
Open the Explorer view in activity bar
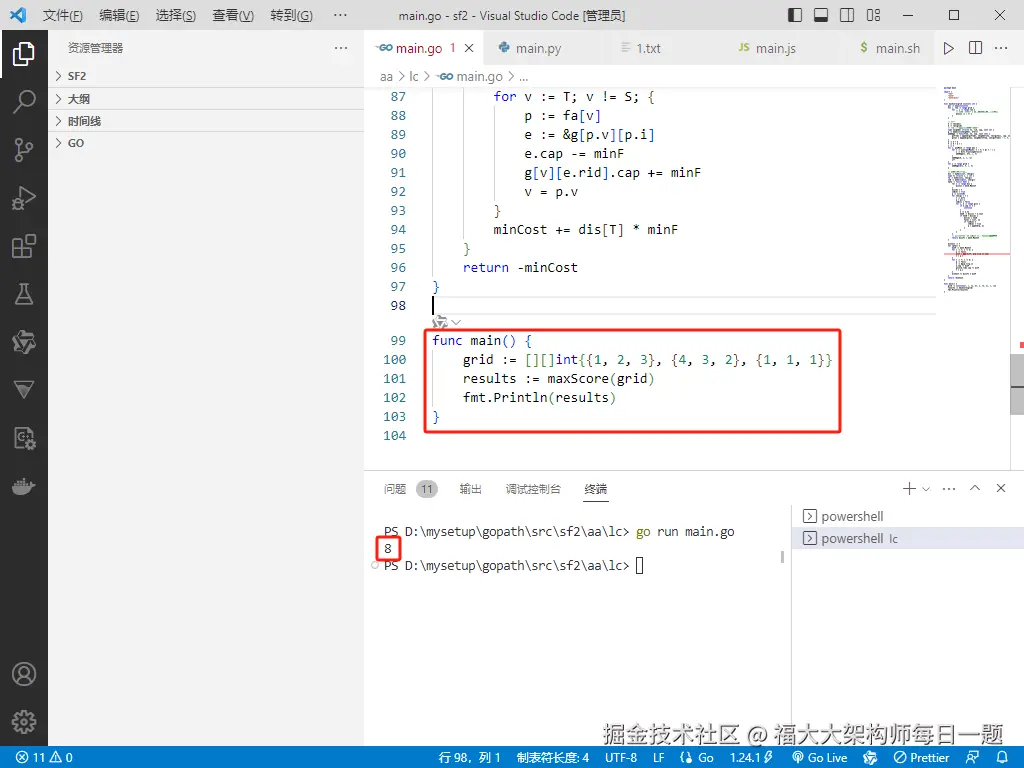coord(24,54)
